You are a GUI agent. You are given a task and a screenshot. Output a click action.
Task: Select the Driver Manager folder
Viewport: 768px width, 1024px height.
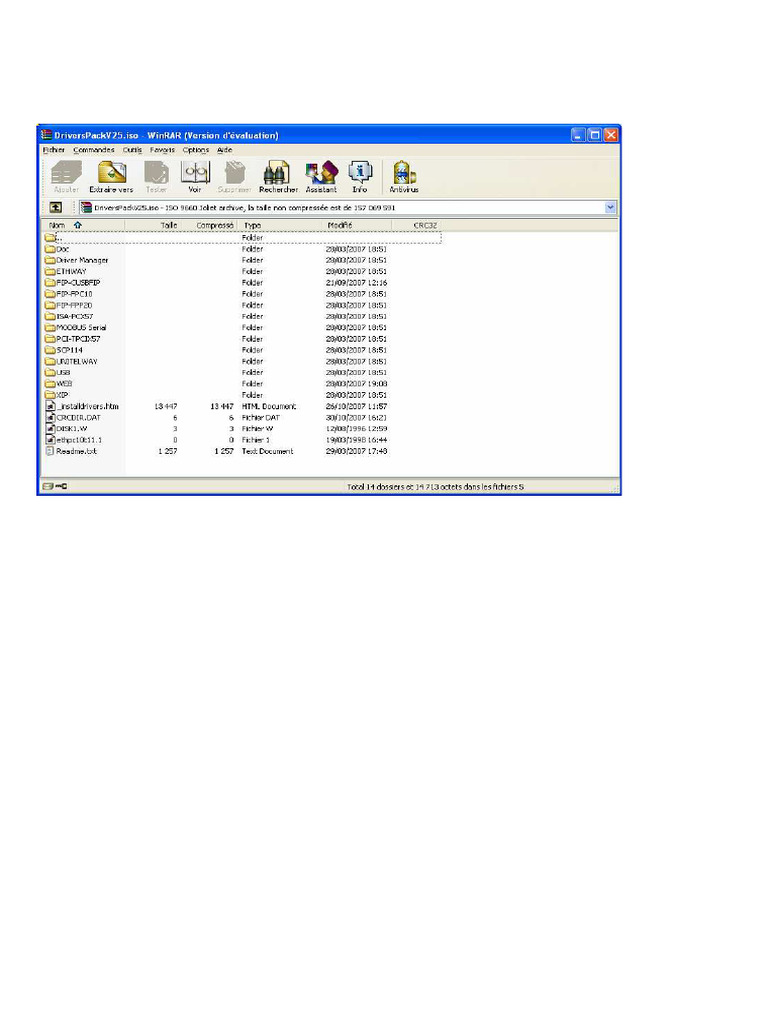pyautogui.click(x=76, y=260)
